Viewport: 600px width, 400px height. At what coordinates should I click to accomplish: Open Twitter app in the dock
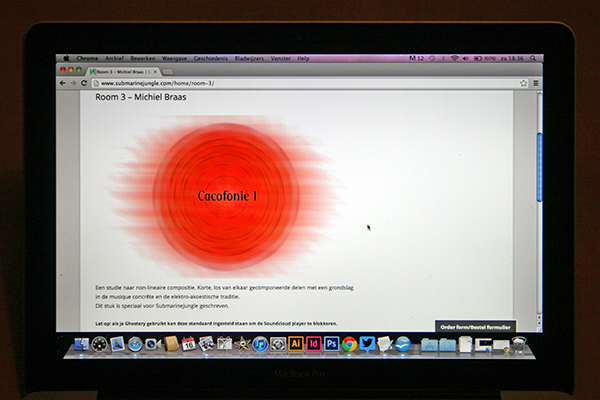pyautogui.click(x=367, y=344)
